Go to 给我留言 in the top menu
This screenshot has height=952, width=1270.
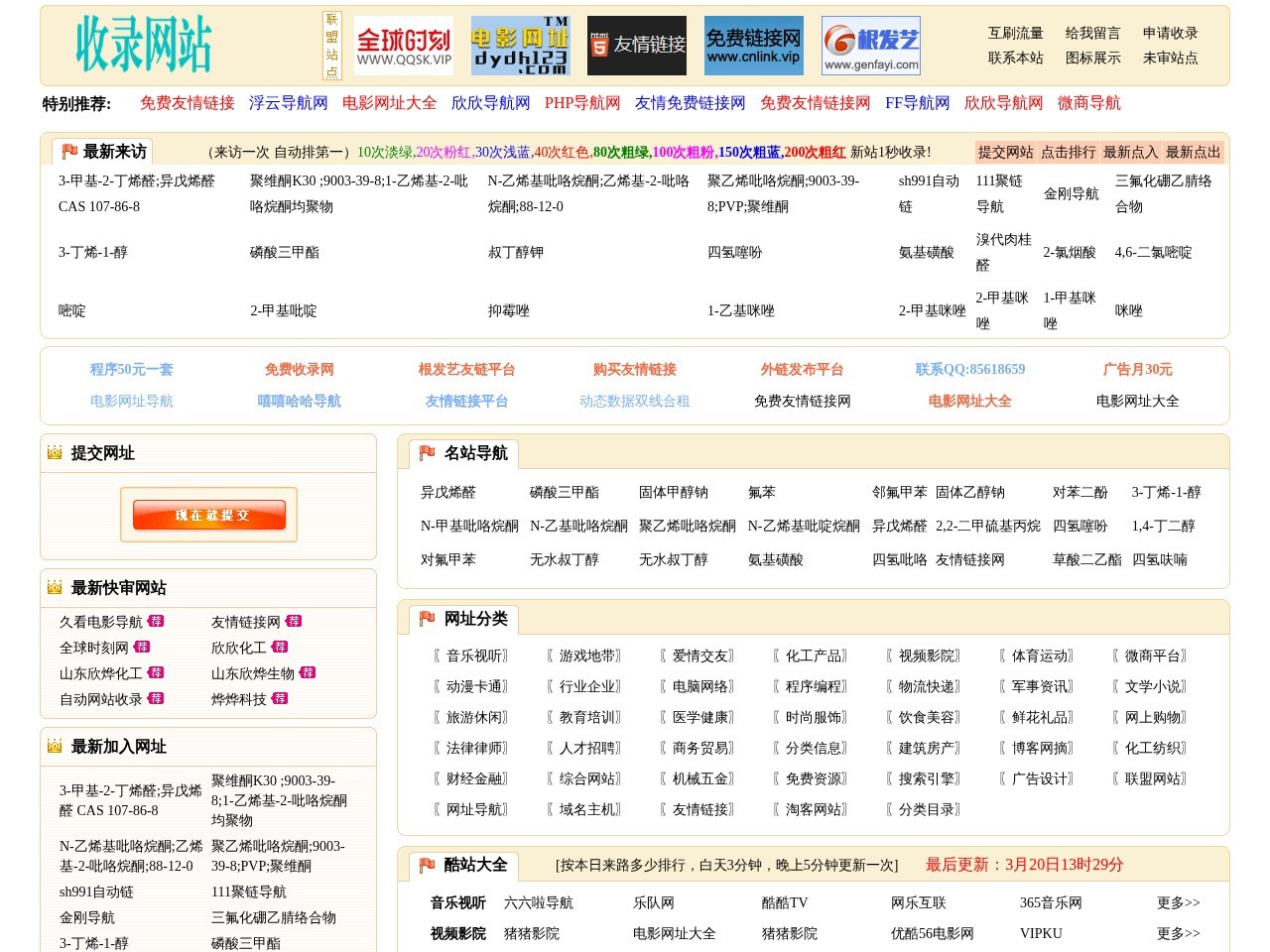1092,33
